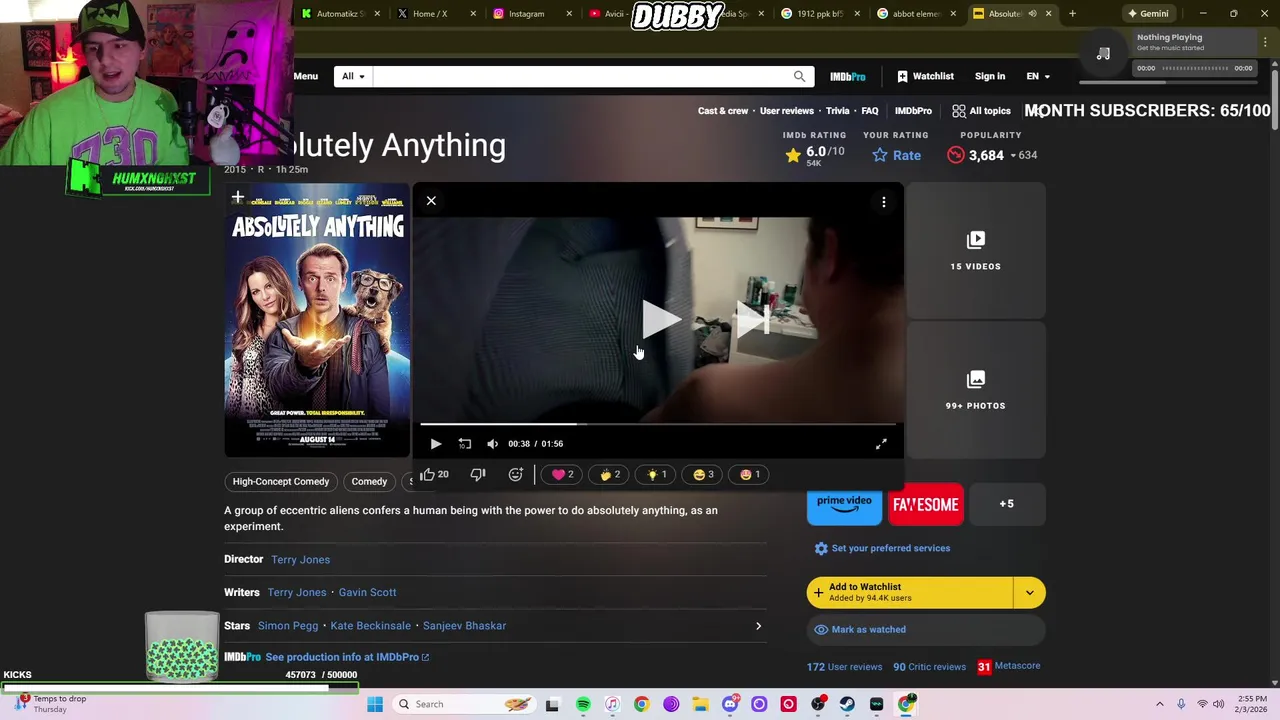
Task: Watch on Fawesome
Action: (926, 505)
